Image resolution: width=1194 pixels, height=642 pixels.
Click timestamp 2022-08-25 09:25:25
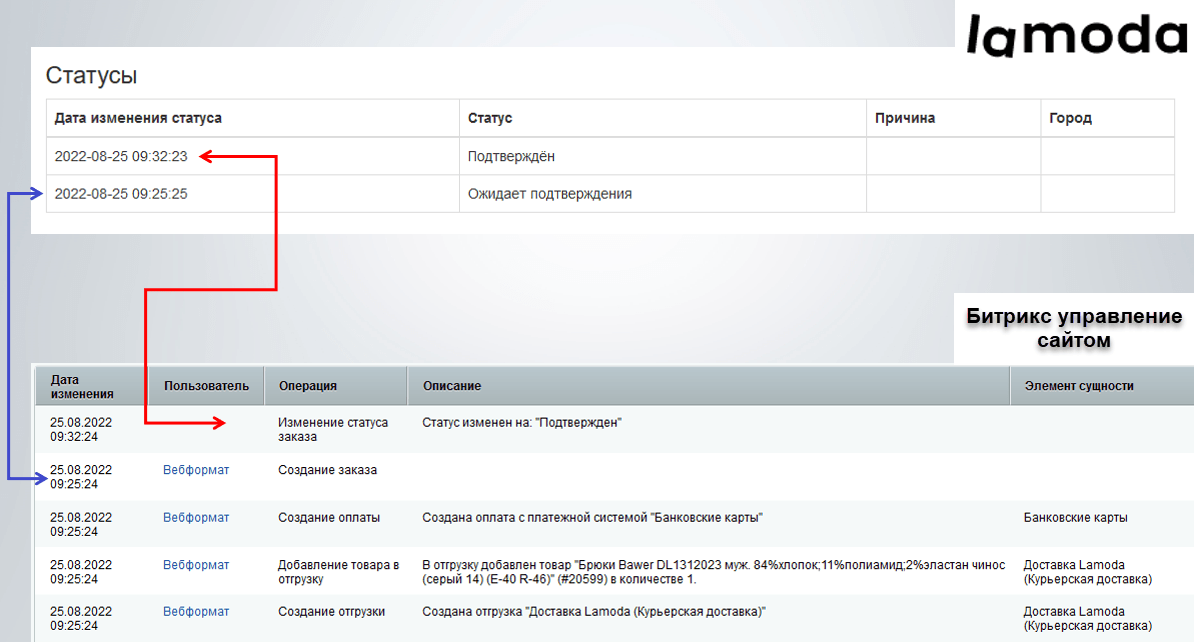tap(121, 193)
